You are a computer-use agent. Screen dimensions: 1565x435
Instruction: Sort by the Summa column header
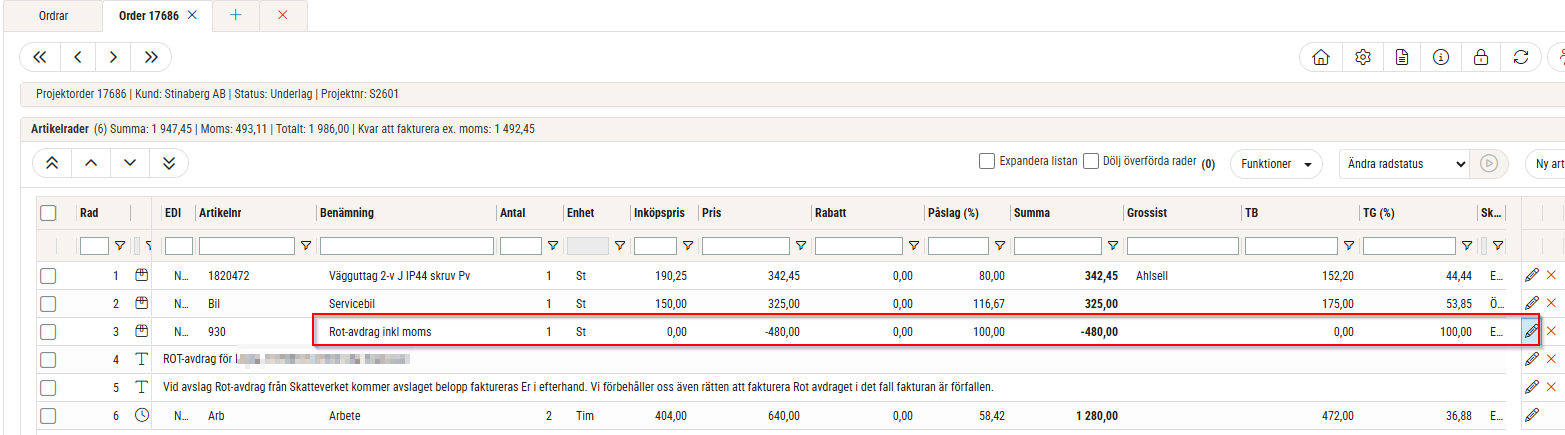pos(1030,212)
